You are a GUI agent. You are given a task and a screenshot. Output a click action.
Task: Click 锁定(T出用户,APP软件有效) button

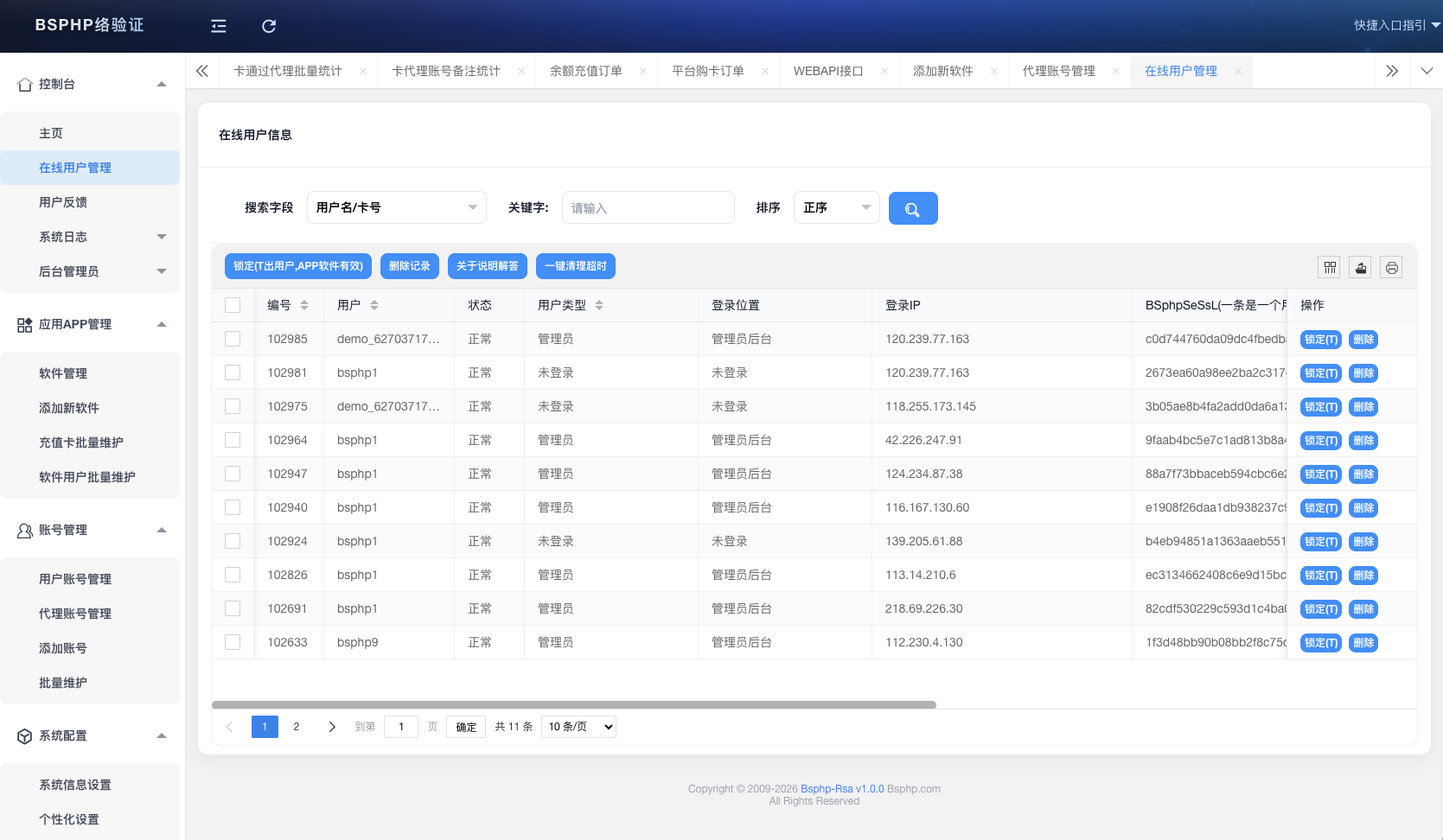(298, 266)
